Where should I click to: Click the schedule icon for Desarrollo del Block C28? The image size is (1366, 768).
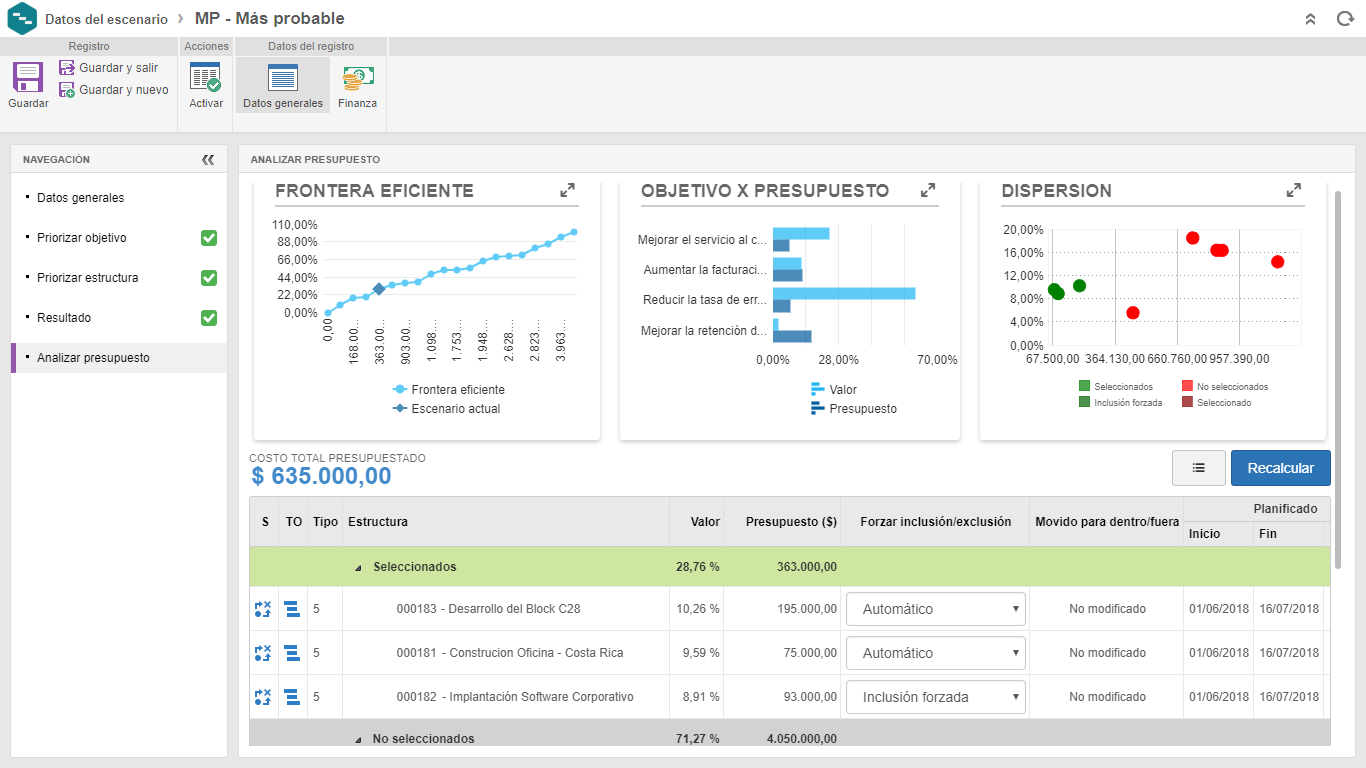point(292,609)
